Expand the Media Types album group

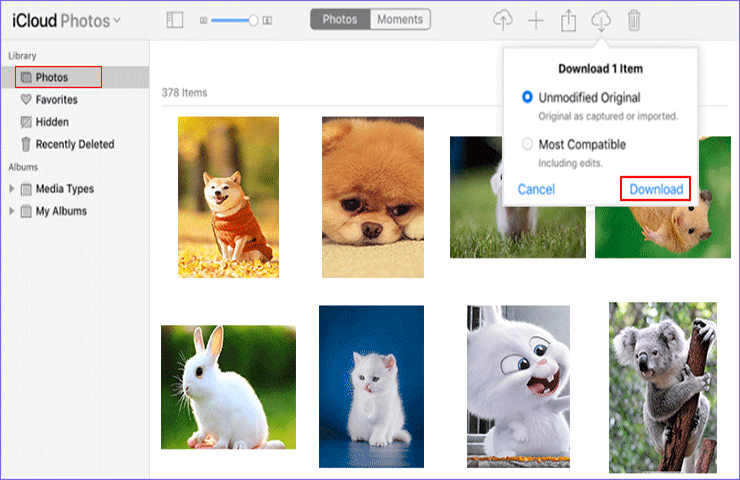(x=12, y=189)
